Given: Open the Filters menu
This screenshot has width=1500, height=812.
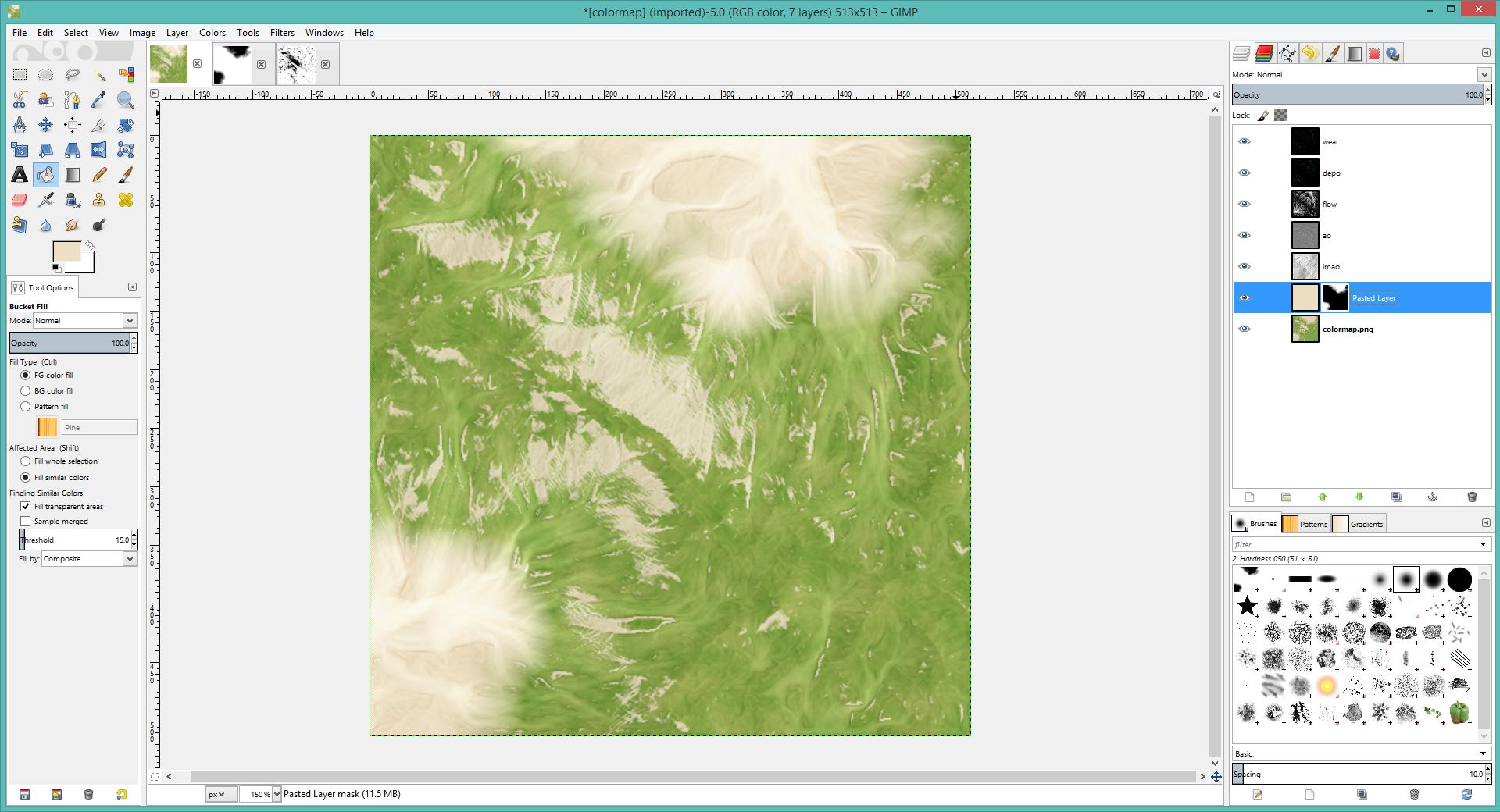Looking at the screenshot, I should click(282, 33).
